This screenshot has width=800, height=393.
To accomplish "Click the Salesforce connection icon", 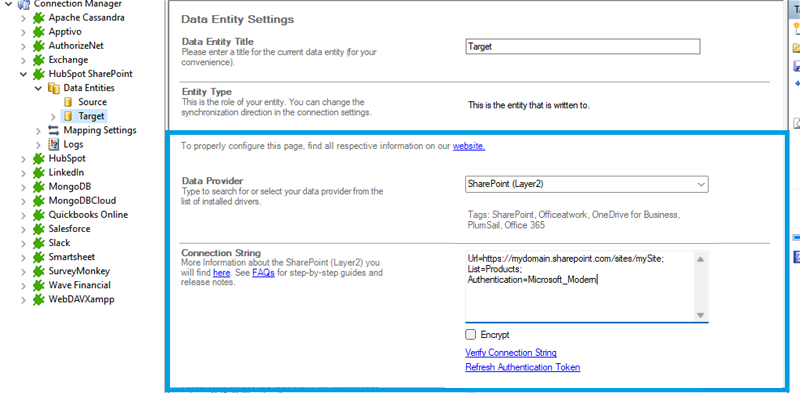I will [x=38, y=229].
